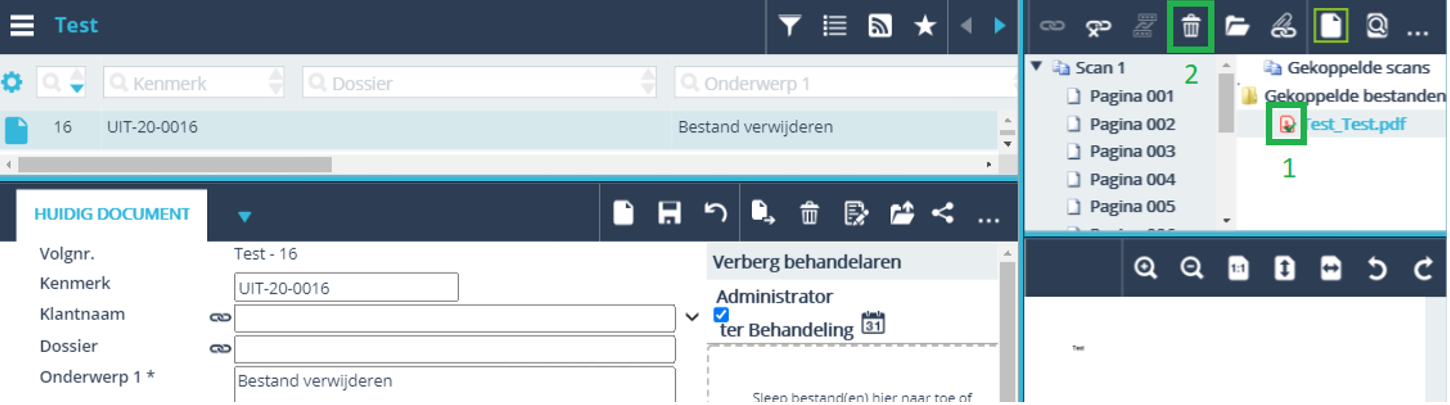Click the unlink icon in file panel

[1099, 27]
